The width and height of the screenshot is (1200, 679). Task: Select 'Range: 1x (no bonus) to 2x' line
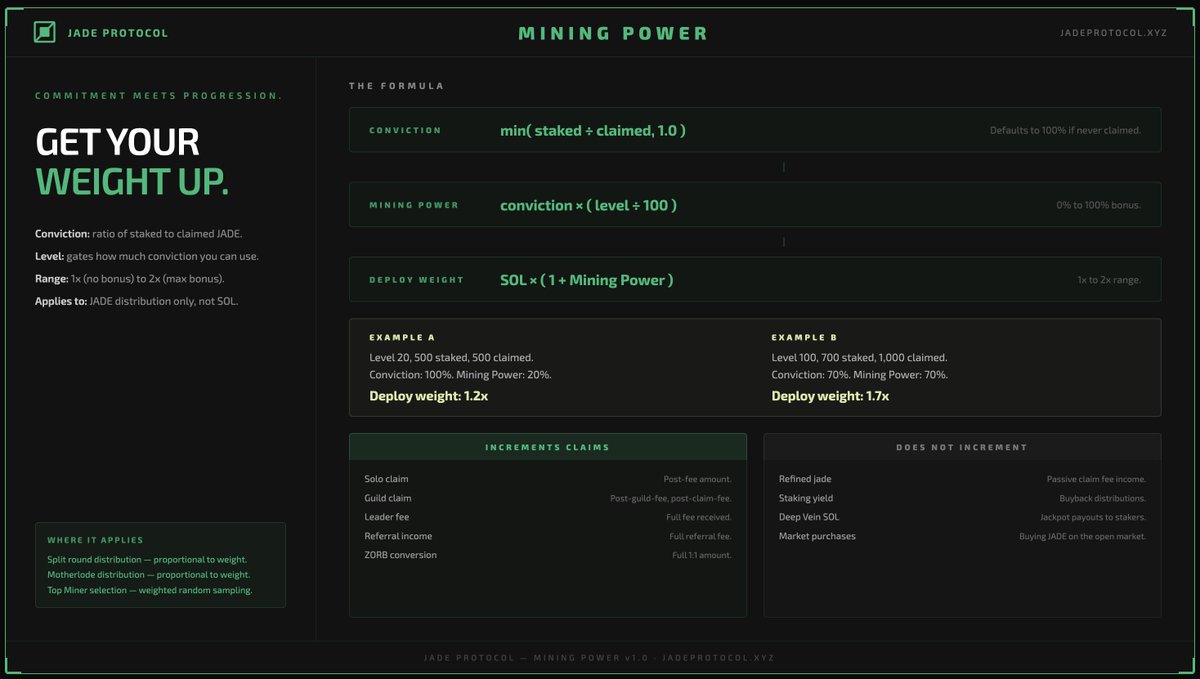(x=130, y=278)
